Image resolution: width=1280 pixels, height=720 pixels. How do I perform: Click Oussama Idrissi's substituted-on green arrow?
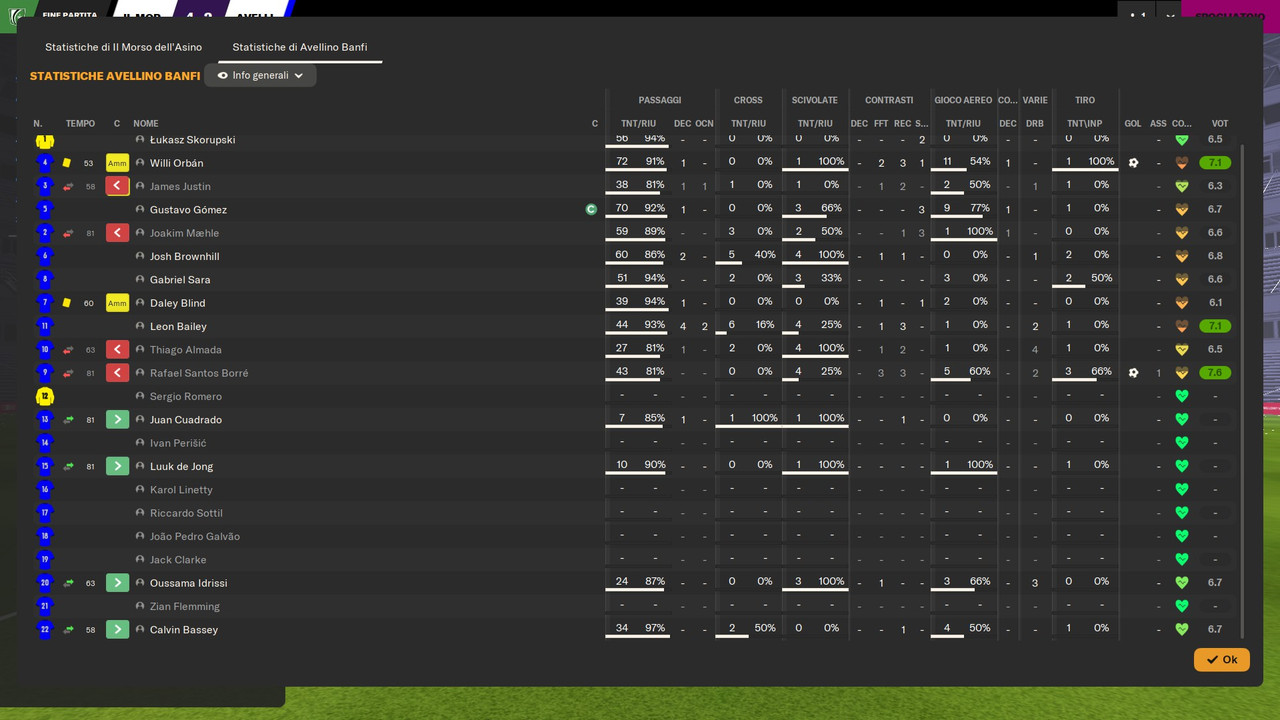tap(117, 583)
